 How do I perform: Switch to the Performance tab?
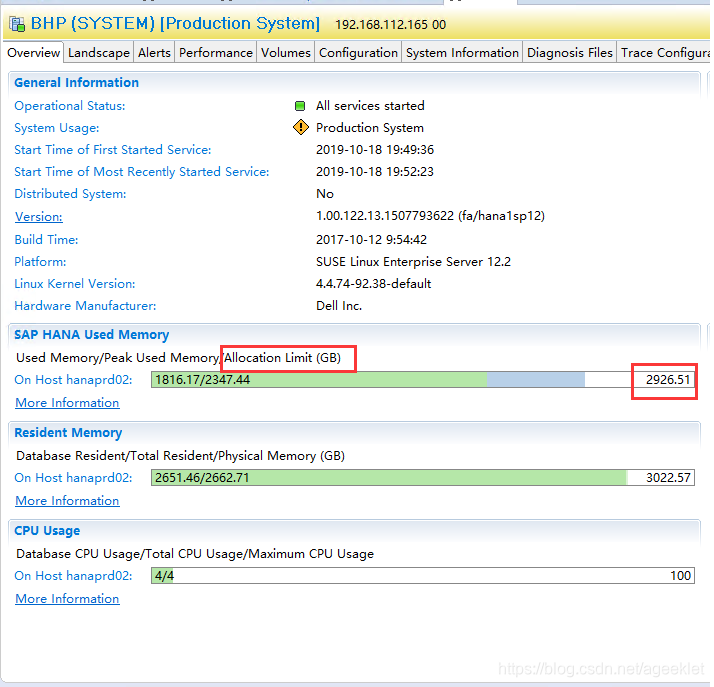point(216,53)
